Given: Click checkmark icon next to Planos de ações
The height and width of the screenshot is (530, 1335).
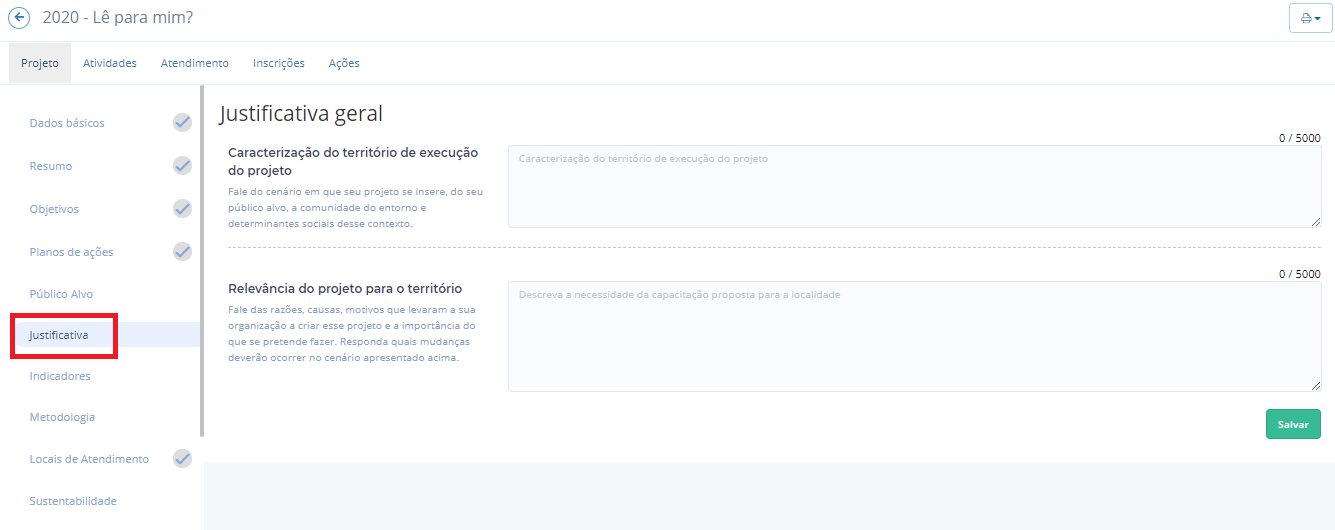Looking at the screenshot, I should pos(182,252).
